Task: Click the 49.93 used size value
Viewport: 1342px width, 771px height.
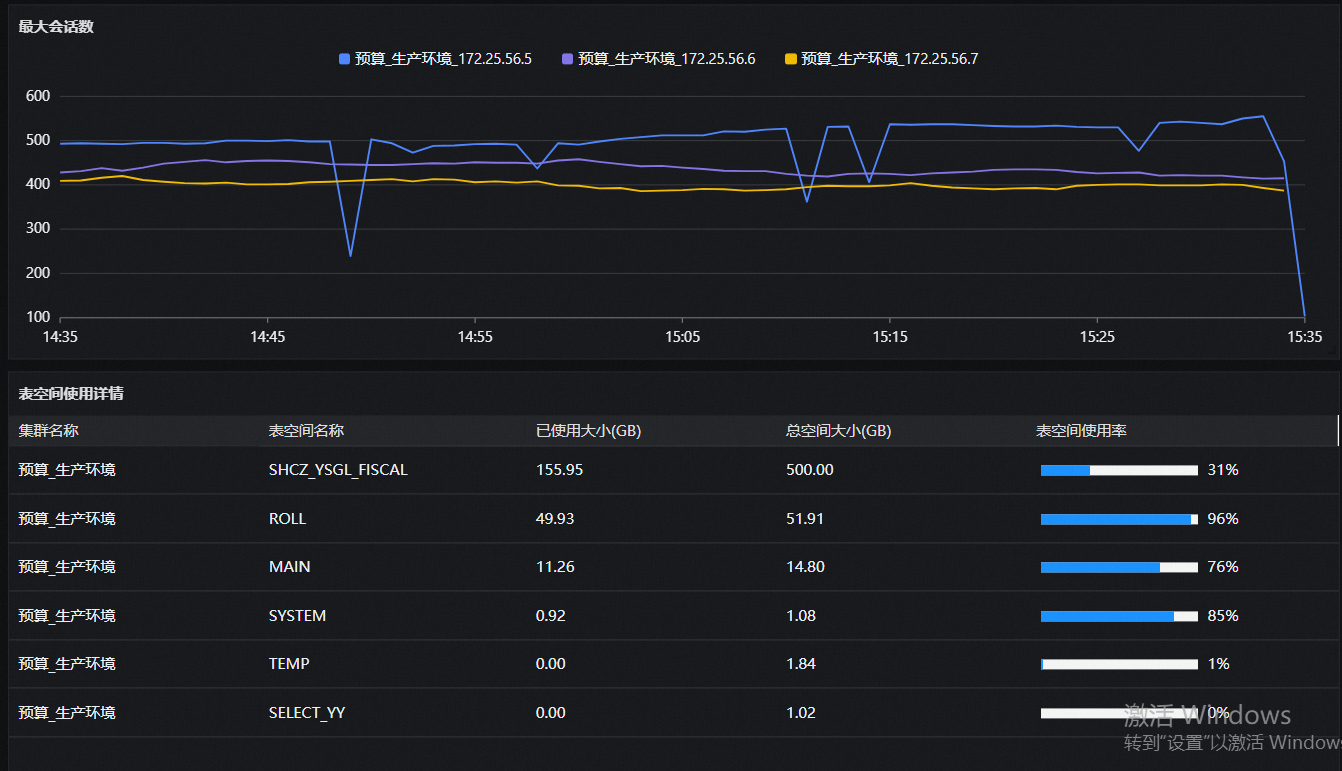Action: point(555,519)
